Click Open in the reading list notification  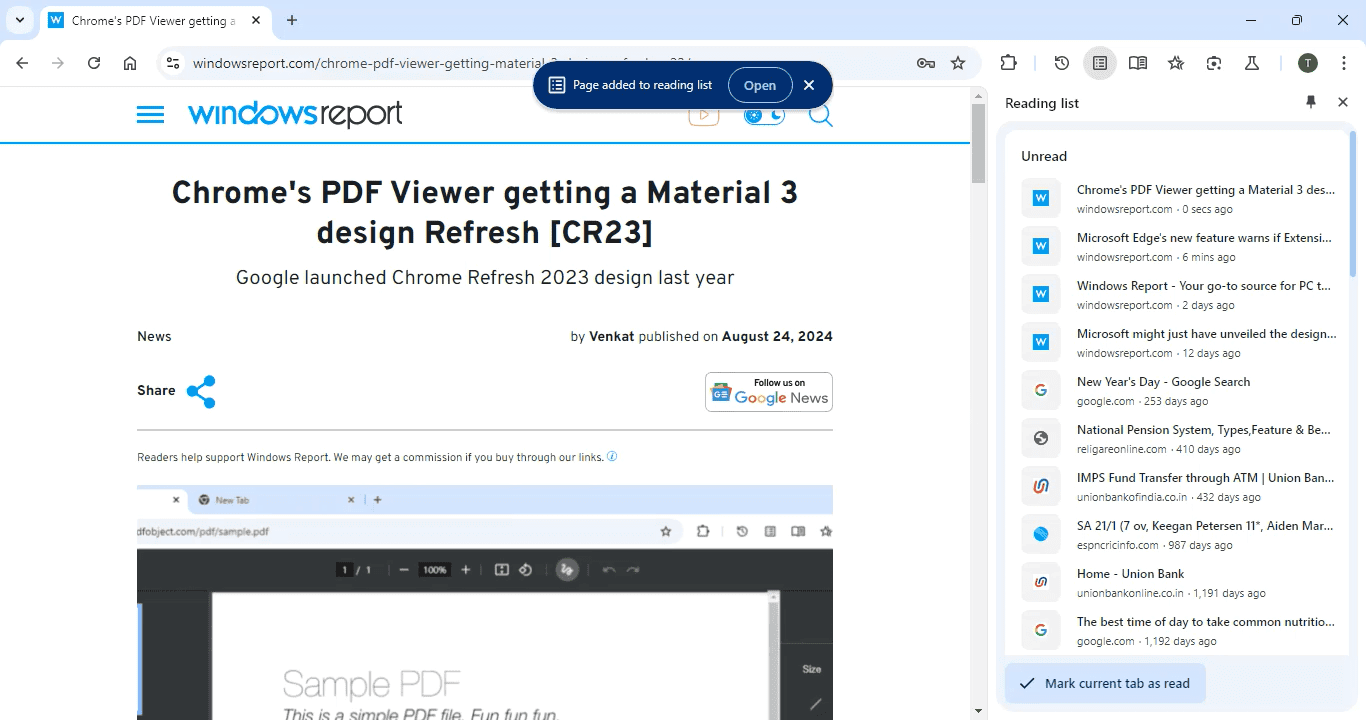tap(760, 85)
